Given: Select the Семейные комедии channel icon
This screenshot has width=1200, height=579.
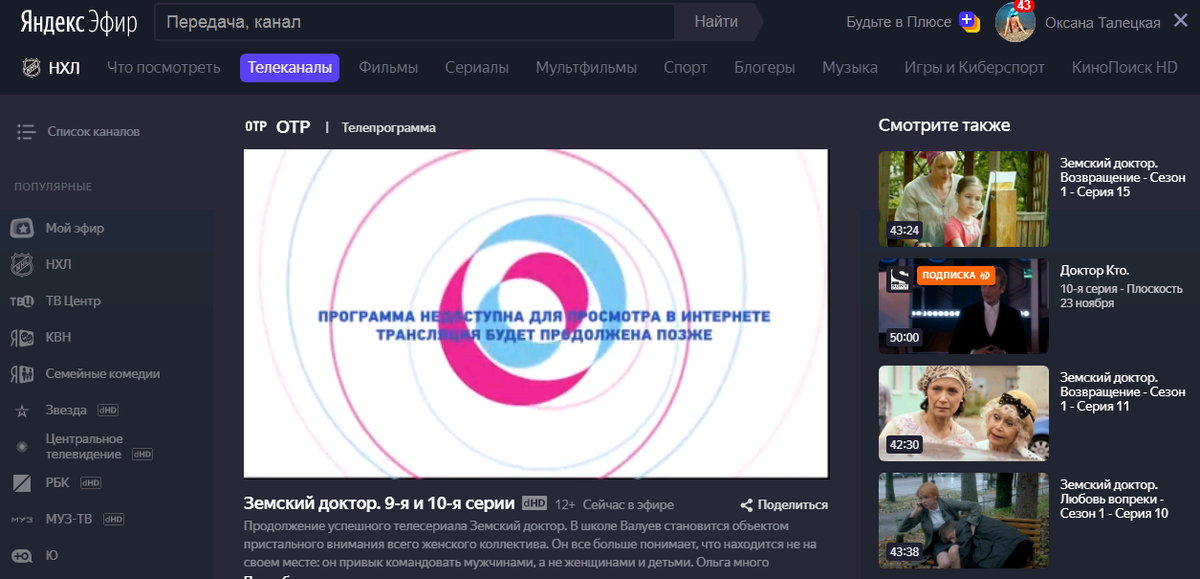Looking at the screenshot, I should pos(21,374).
